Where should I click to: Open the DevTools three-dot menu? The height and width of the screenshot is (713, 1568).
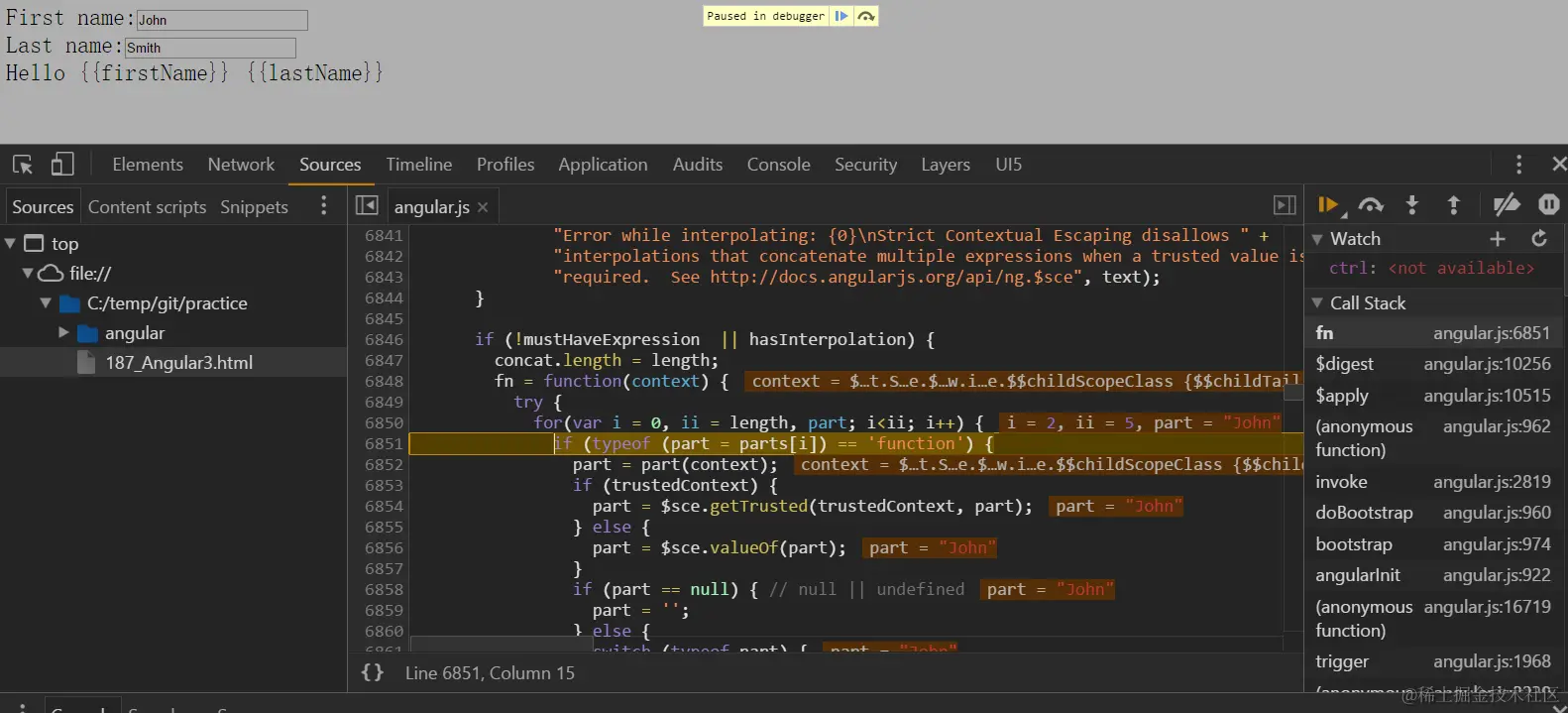(1518, 165)
